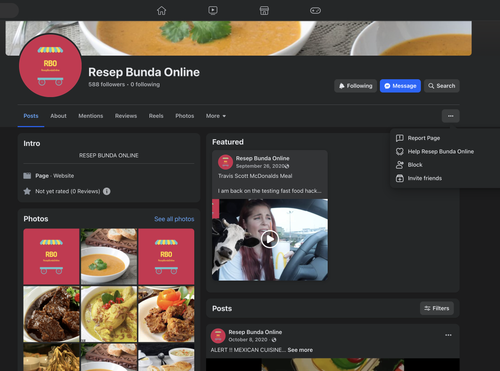
Task: Click the Not yet rated (0 Reviews) text
Action: (68, 191)
